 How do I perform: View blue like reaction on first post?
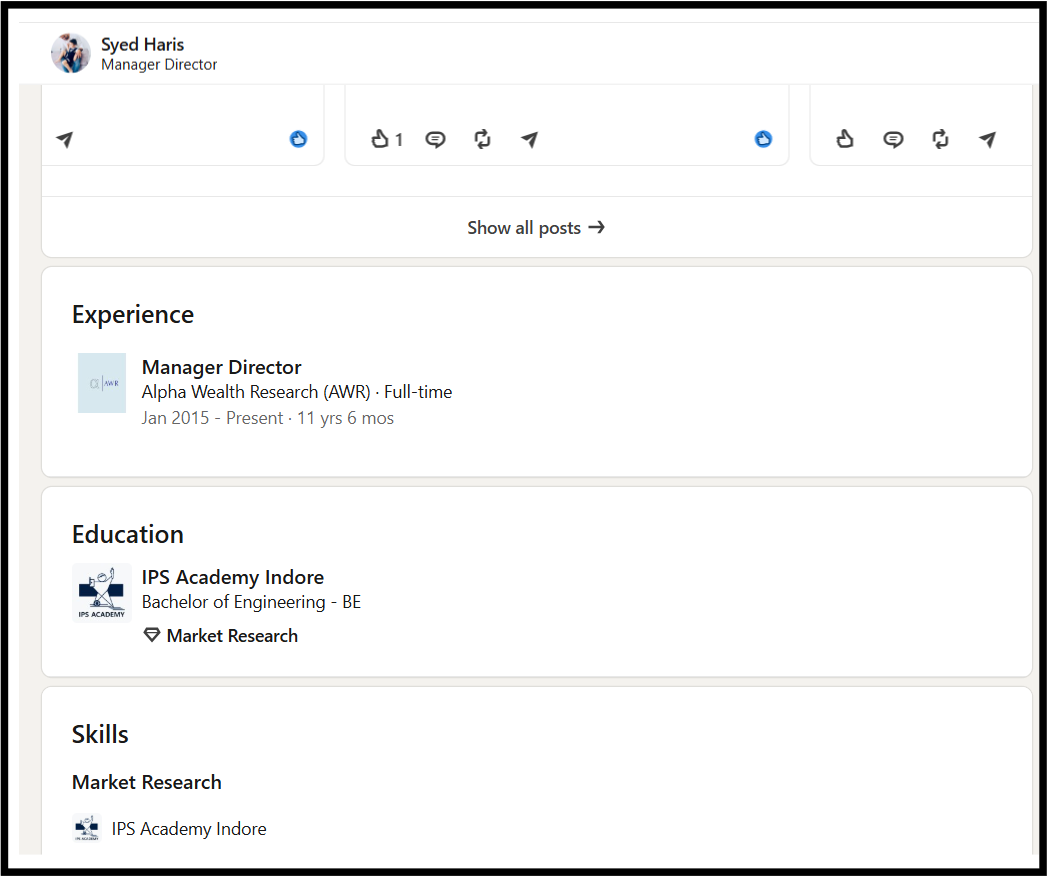(x=298, y=139)
